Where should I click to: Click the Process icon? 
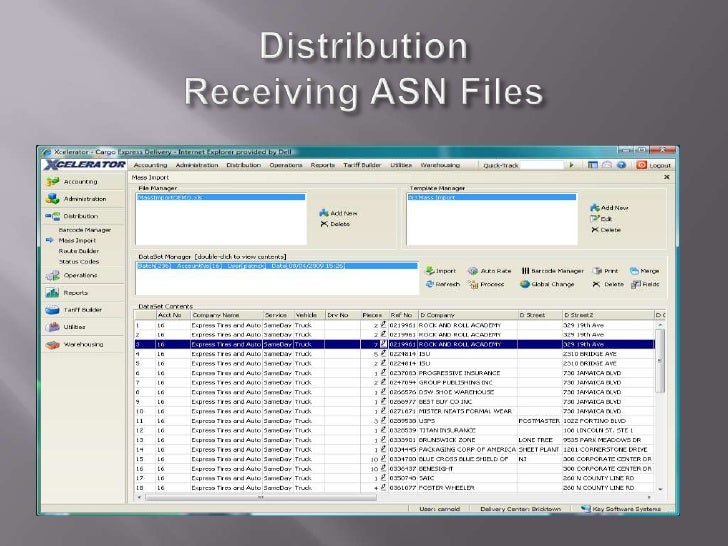pos(484,284)
